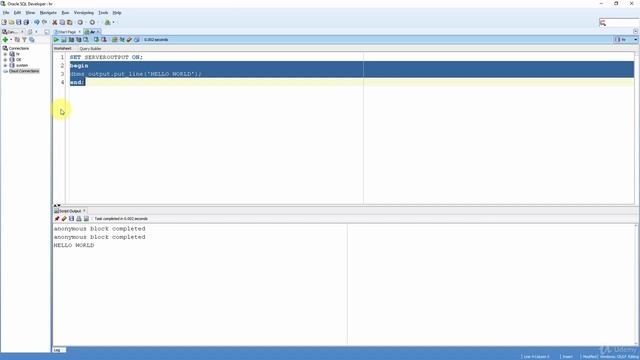Screen dimensions: 640x360
Task: Open the Versioning menu
Action: click(x=84, y=13)
